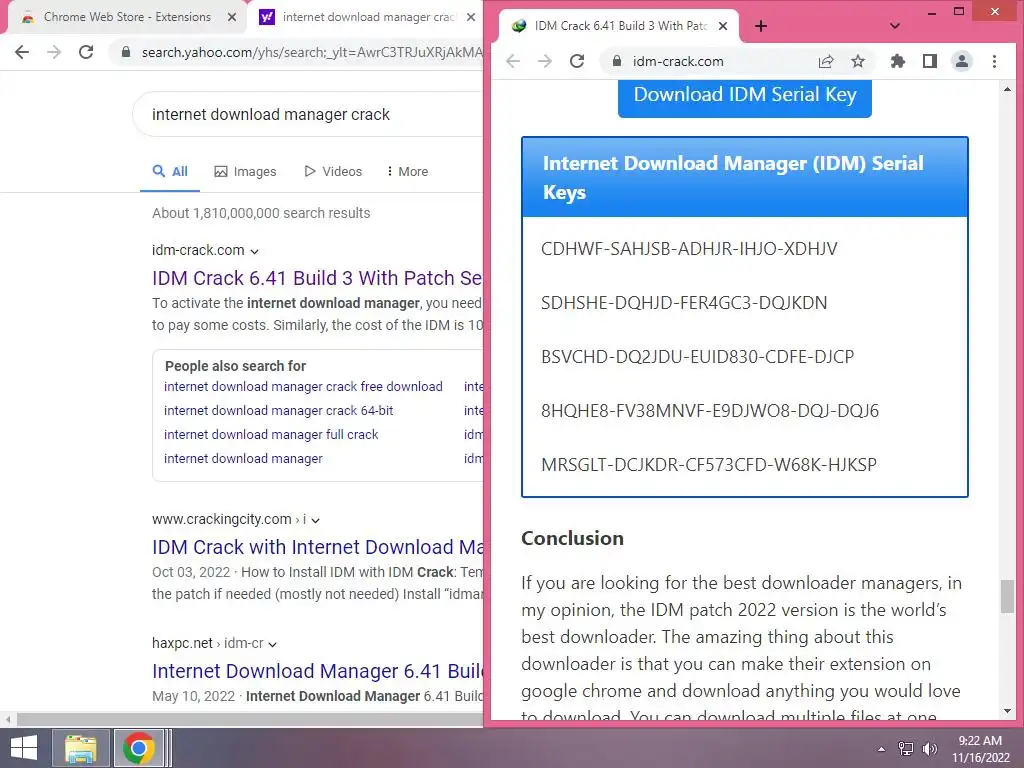Select the IDM Crack 6.41 Build 3 tab
Image resolution: width=1024 pixels, height=768 pixels.
[620, 26]
